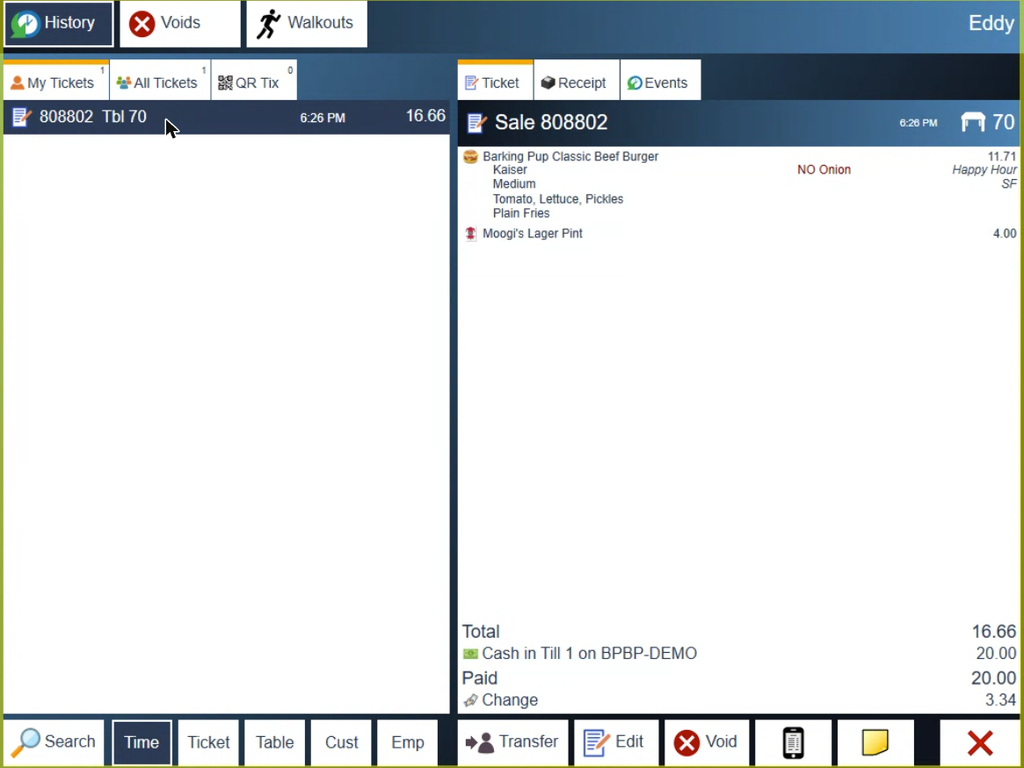1024x768 pixels.
Task: Click the Happy Hour label
Action: 984,170
